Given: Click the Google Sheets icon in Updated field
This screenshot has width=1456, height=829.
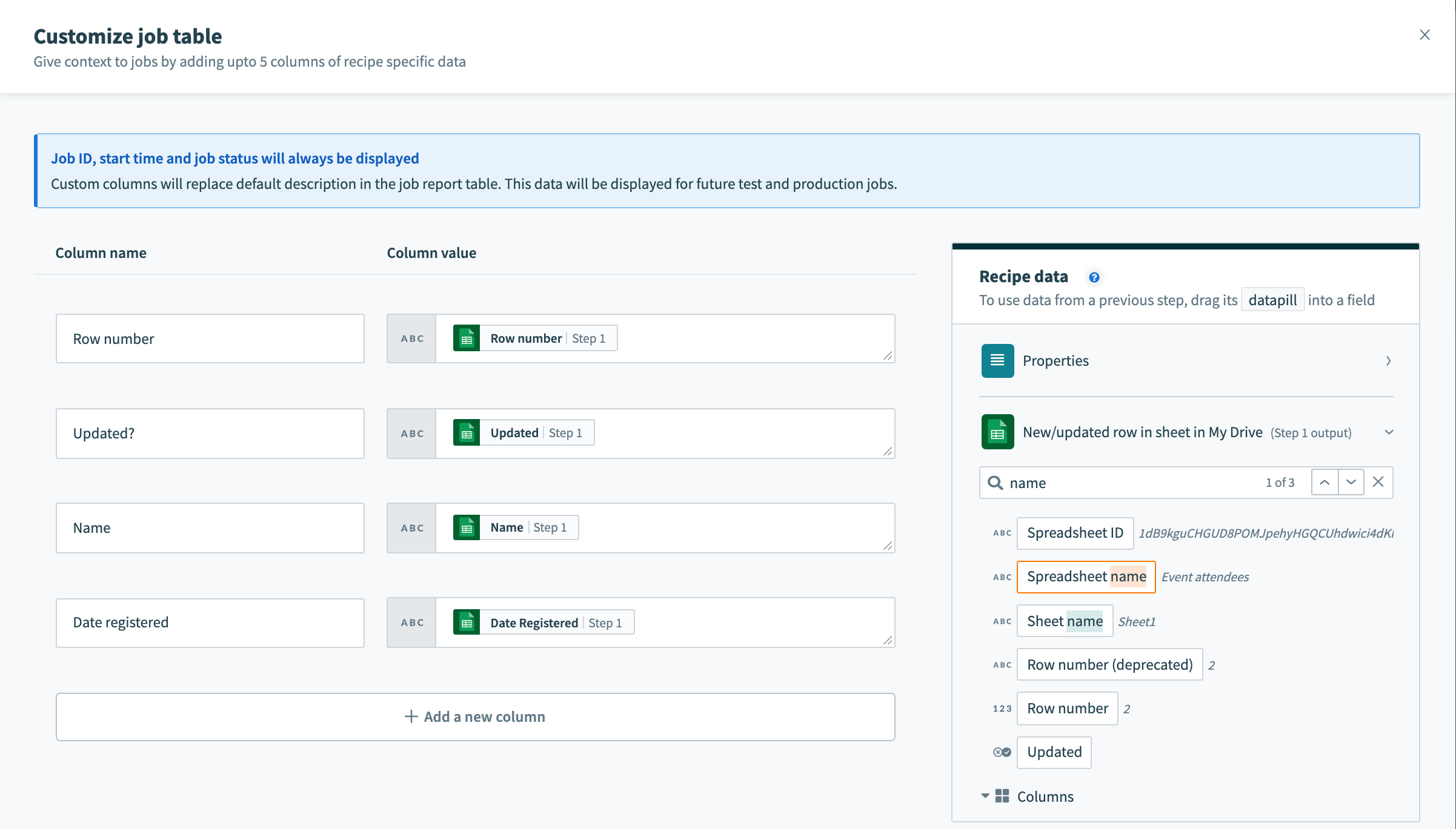Looking at the screenshot, I should pyautogui.click(x=467, y=432).
